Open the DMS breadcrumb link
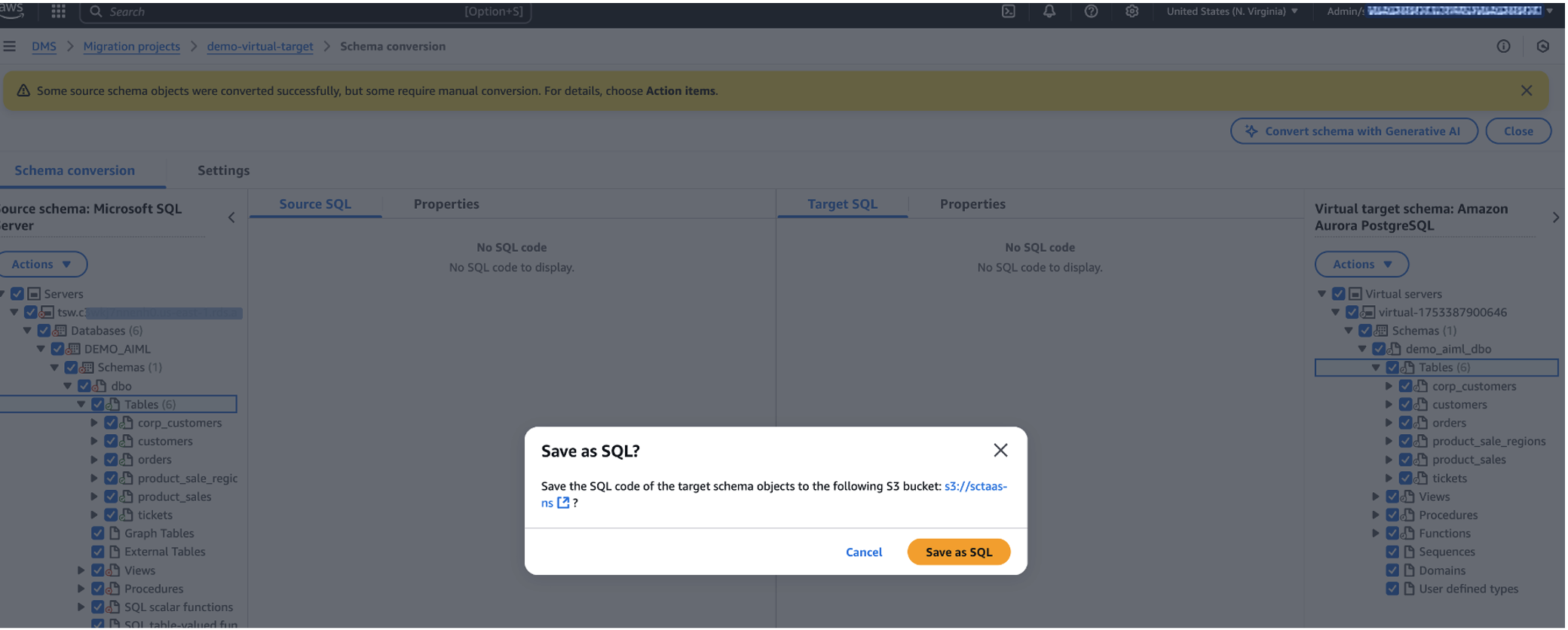 44,46
